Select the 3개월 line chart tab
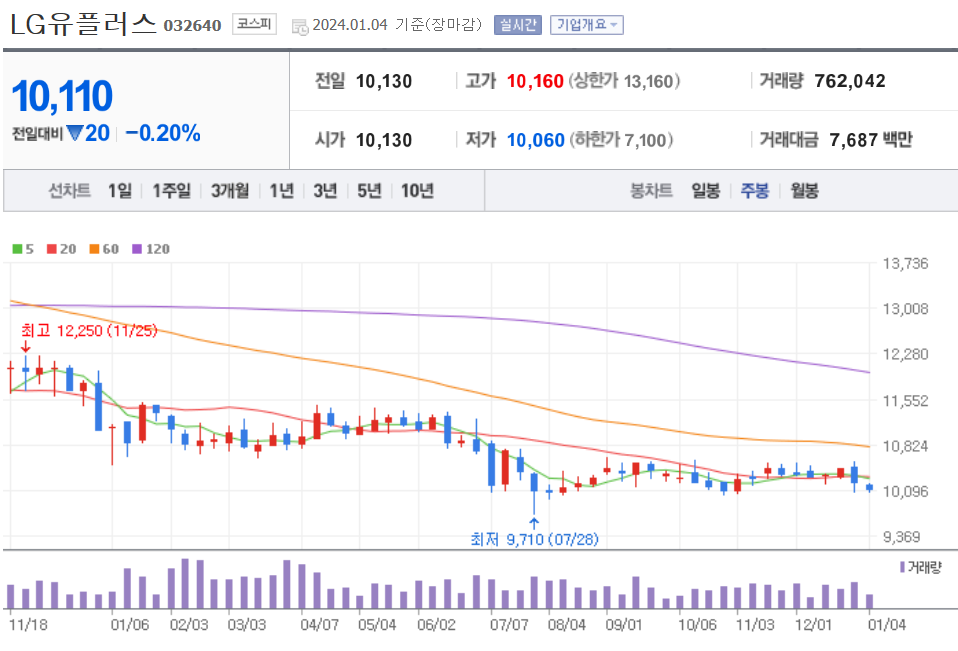958x651 pixels. click(x=230, y=191)
